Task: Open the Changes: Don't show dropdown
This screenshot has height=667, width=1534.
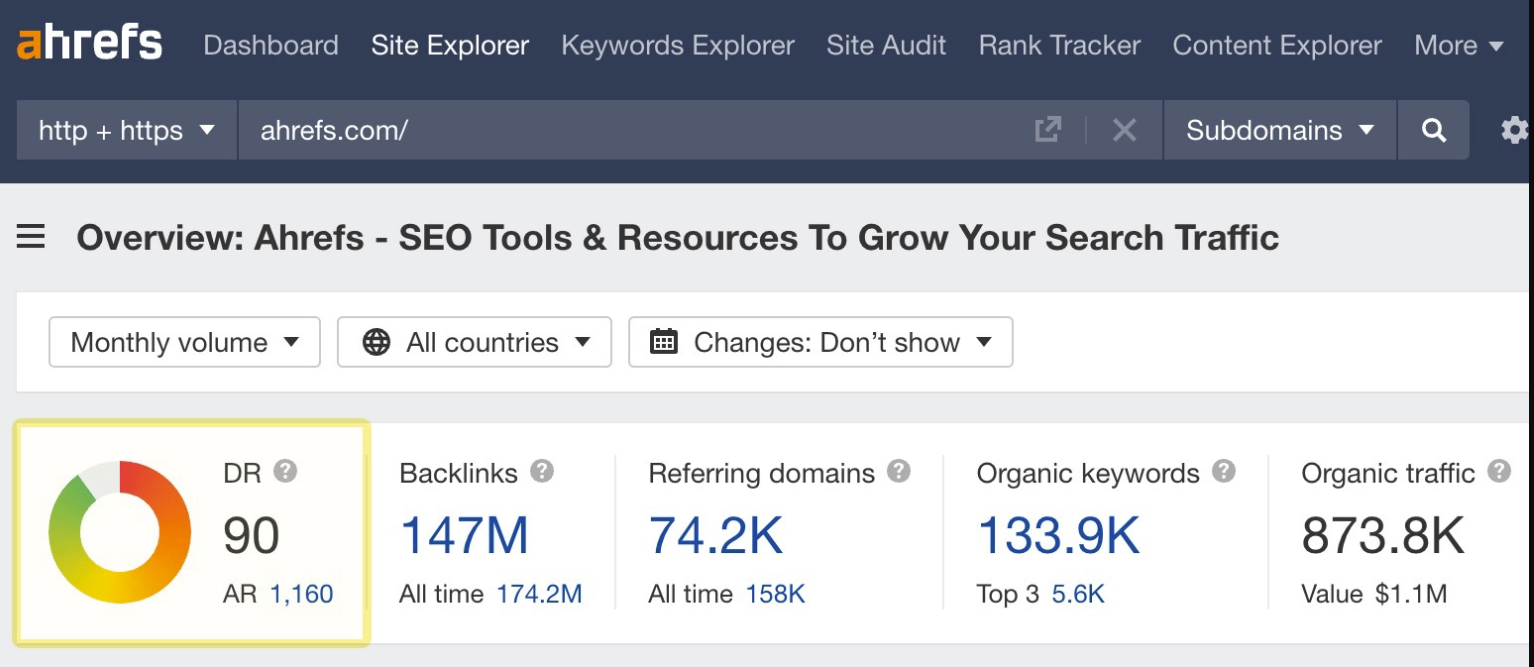Action: pos(821,342)
